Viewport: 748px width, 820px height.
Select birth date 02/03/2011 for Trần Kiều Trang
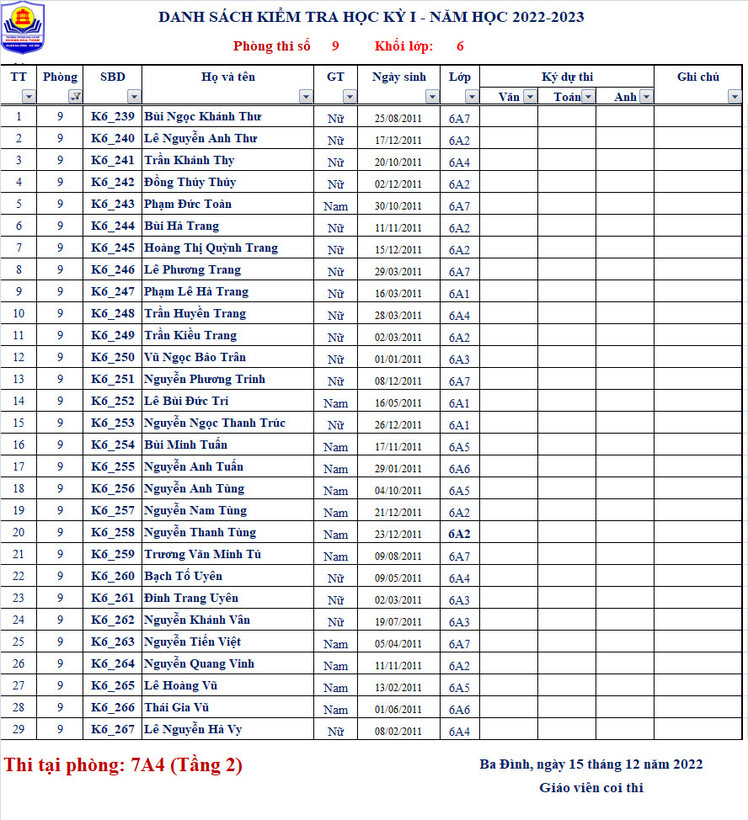398,337
